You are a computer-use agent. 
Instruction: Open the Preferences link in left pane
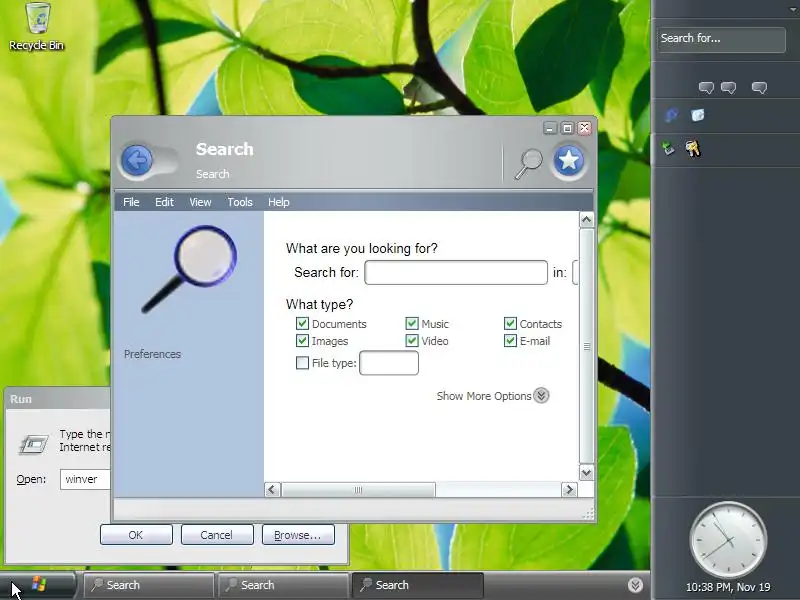coord(152,354)
